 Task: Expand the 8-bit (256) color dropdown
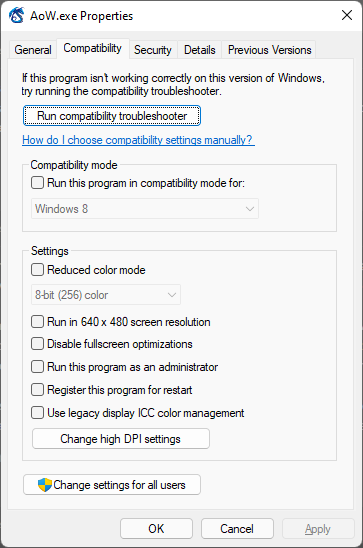pyautogui.click(x=106, y=295)
